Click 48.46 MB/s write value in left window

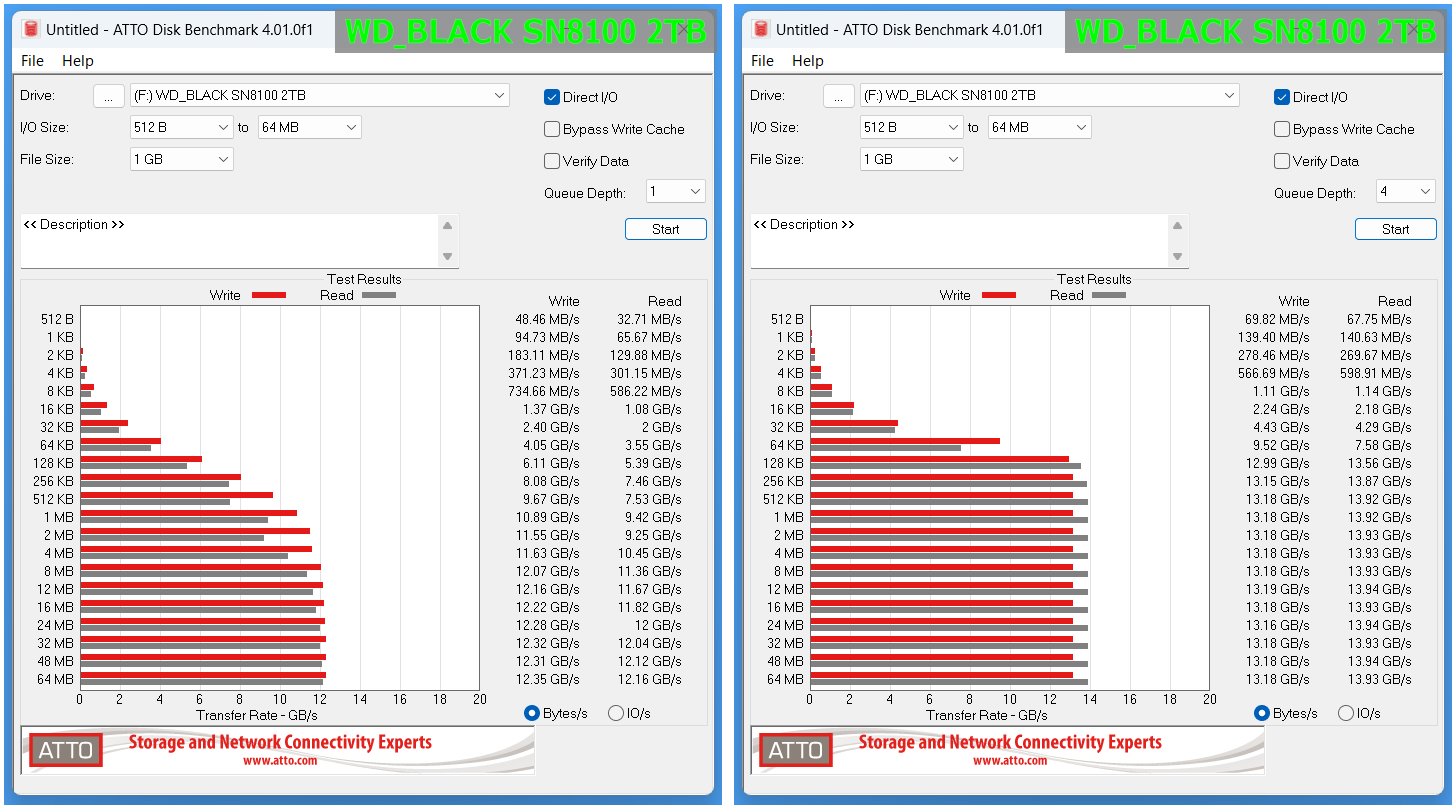pyautogui.click(x=546, y=319)
